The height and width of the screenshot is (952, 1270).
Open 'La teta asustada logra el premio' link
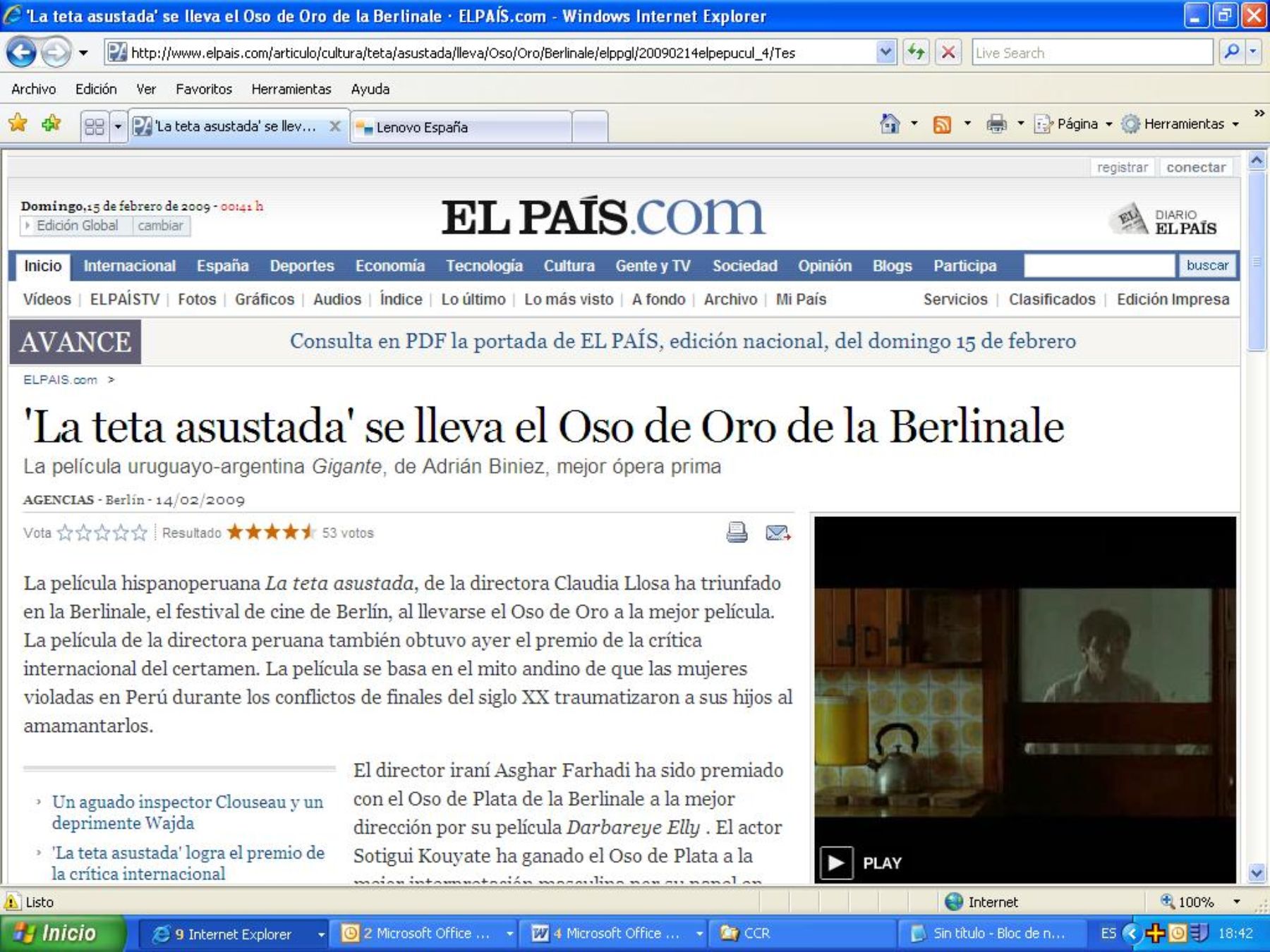(x=188, y=863)
